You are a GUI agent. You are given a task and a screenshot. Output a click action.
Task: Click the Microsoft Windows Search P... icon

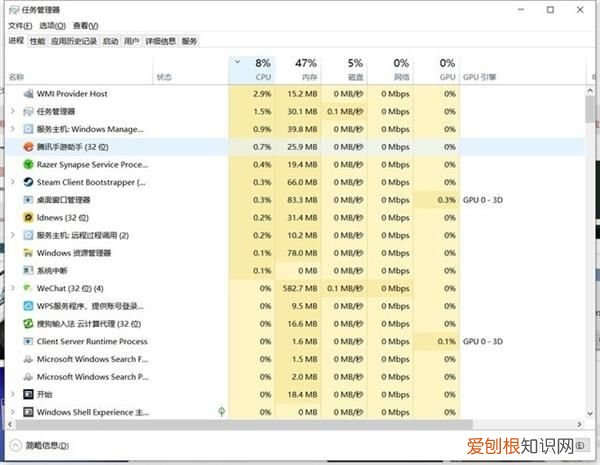28,377
